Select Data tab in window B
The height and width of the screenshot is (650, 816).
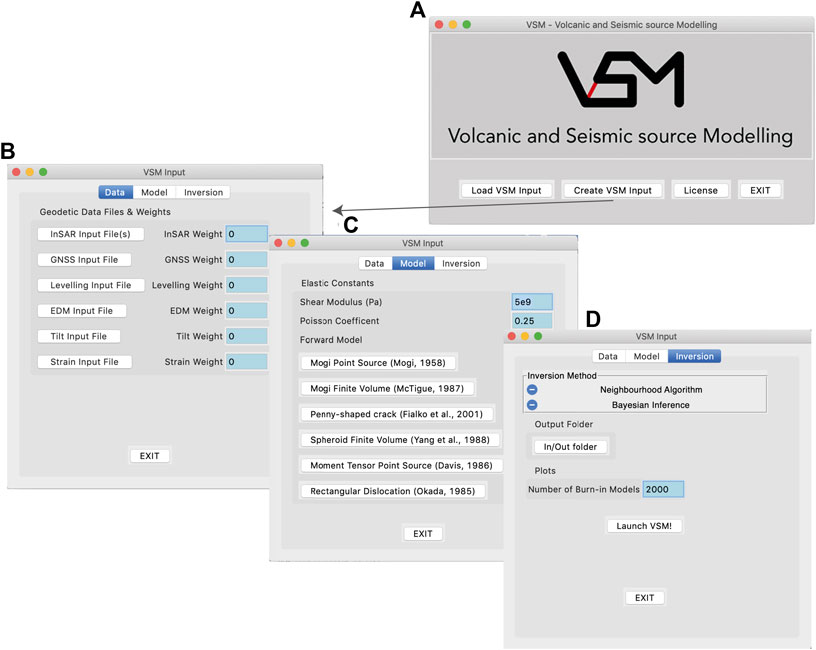[115, 193]
